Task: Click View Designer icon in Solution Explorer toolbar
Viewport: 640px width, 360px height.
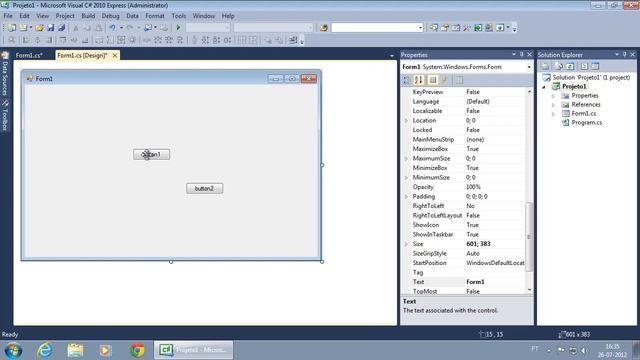Action: click(x=595, y=66)
